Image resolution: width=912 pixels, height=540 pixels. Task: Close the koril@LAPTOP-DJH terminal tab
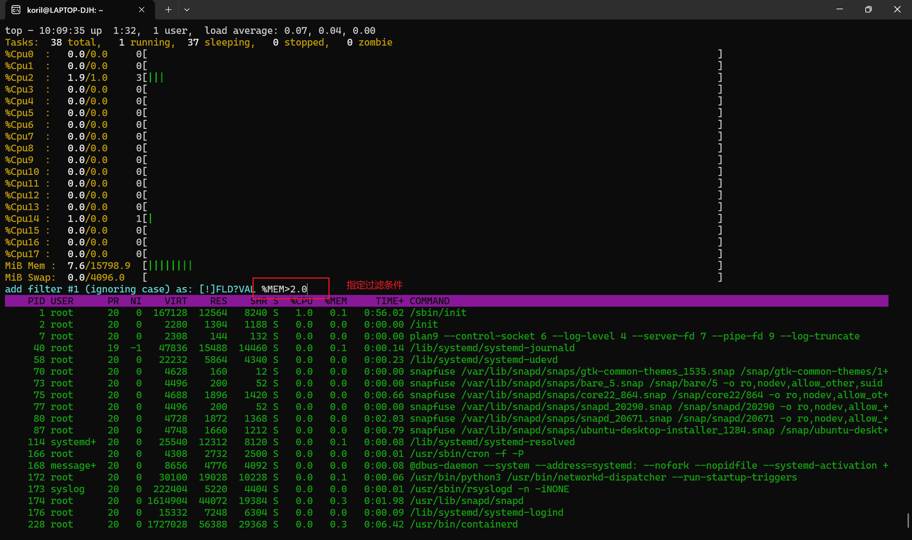pyautogui.click(x=141, y=9)
